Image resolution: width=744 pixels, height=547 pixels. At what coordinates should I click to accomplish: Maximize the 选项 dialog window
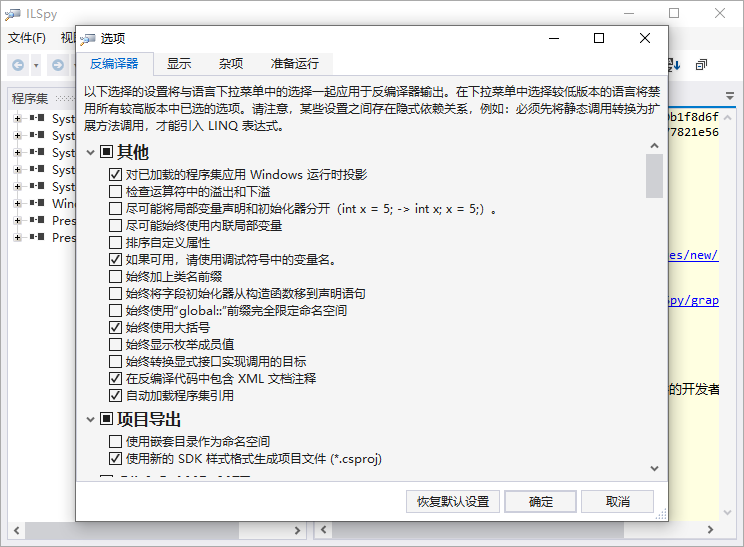pos(599,38)
